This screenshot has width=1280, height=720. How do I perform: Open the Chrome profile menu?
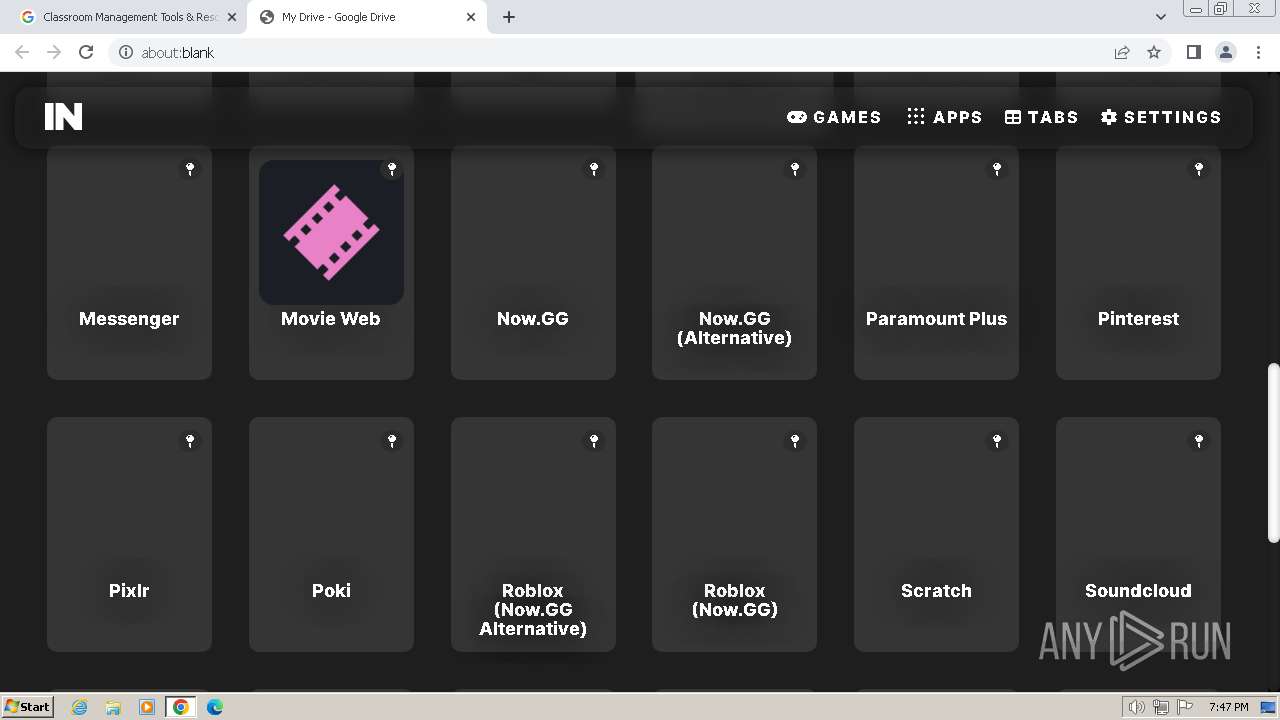(1226, 52)
